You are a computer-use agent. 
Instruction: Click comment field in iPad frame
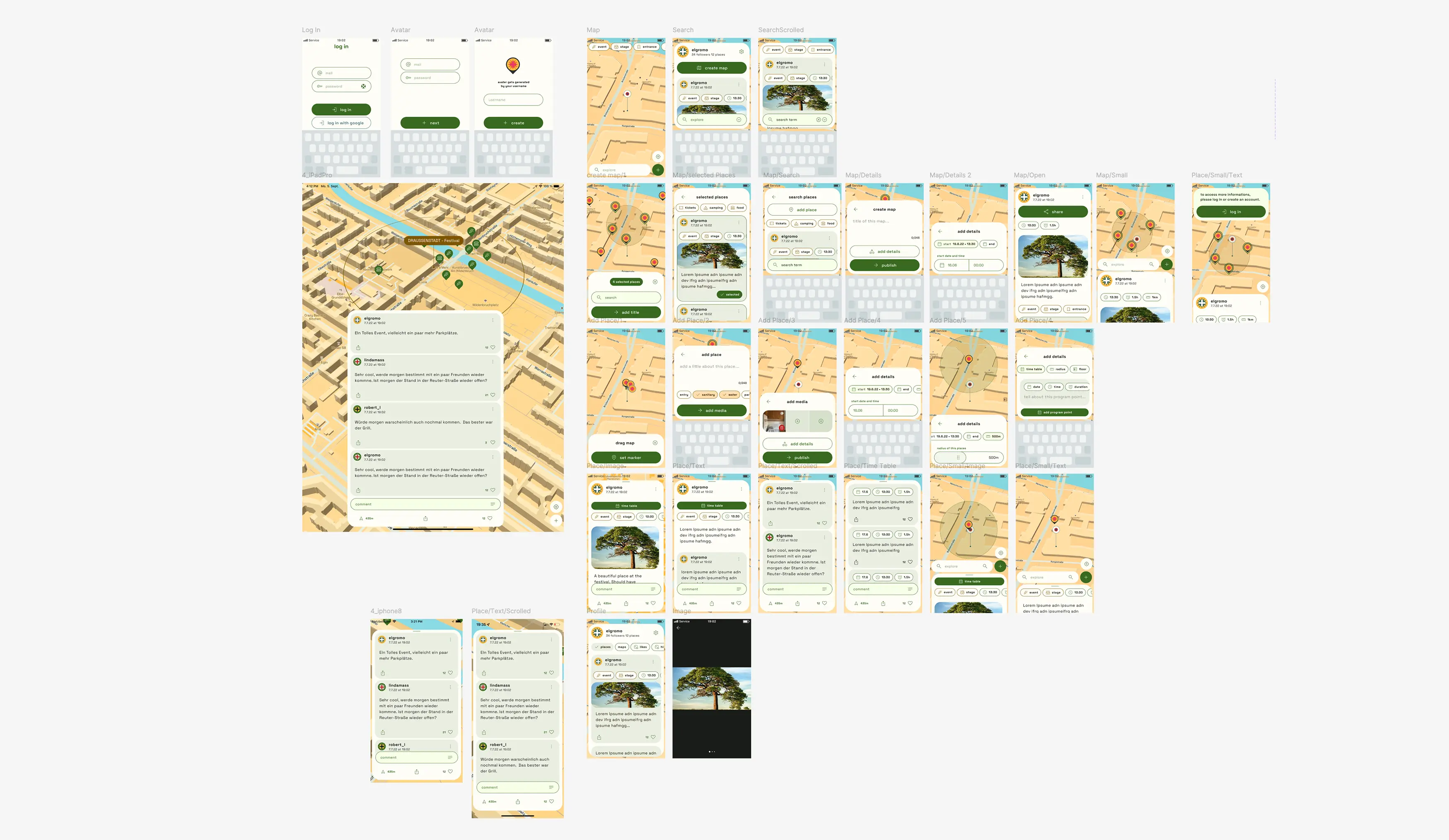[x=425, y=504]
